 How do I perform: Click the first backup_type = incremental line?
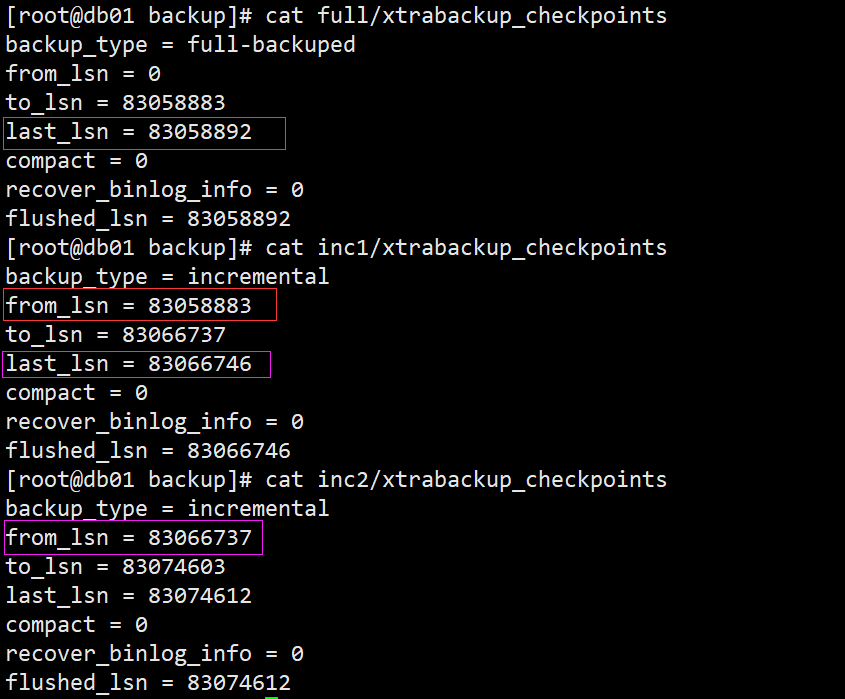point(167,277)
